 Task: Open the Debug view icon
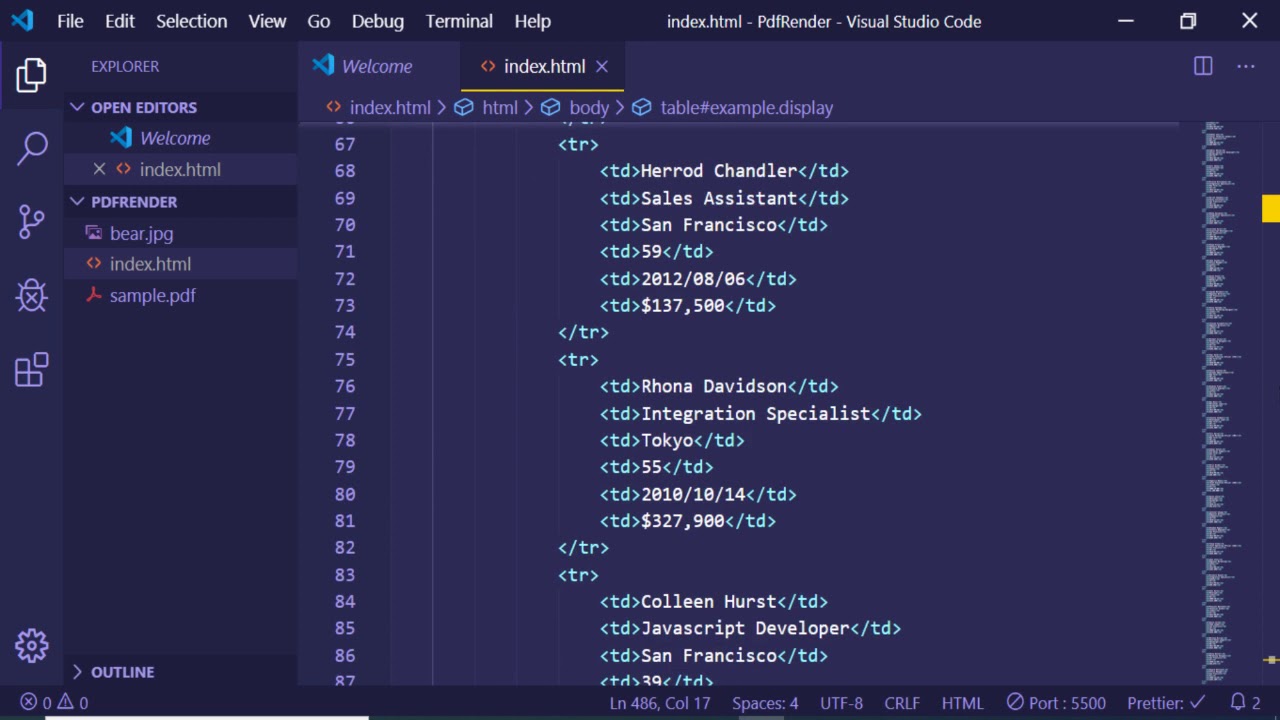point(31,295)
